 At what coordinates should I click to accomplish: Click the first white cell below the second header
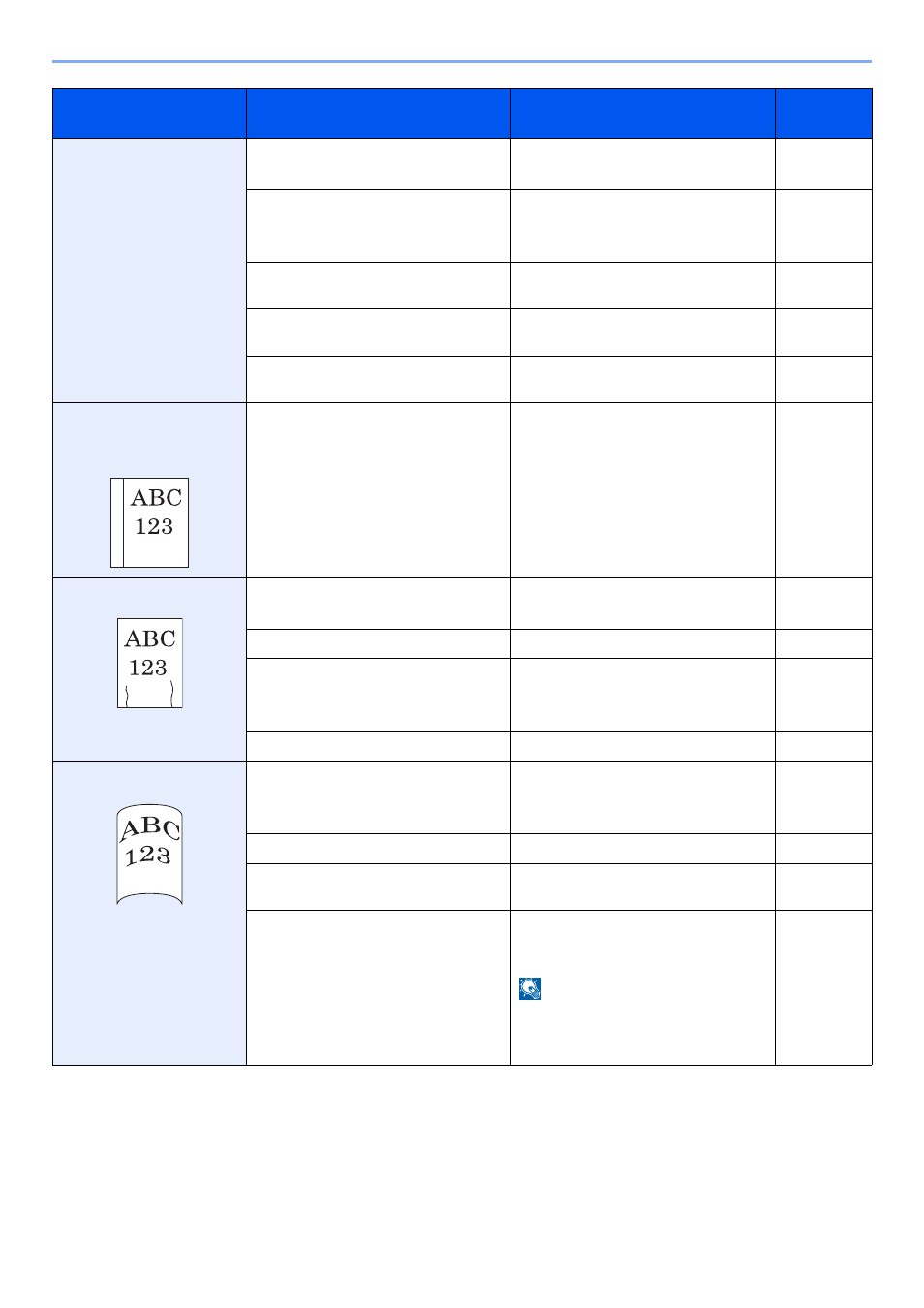pos(379,164)
